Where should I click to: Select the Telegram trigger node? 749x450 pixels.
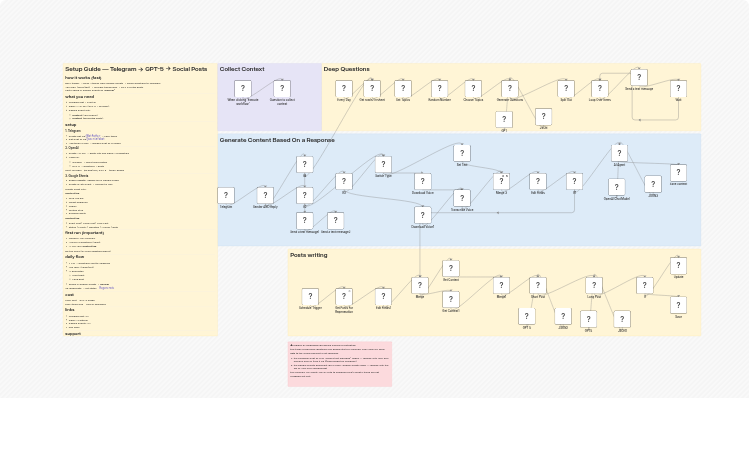226,196
